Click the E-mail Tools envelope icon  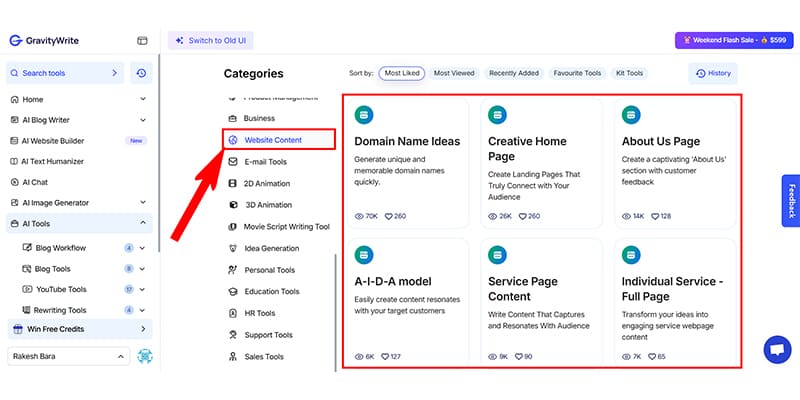pos(233,162)
